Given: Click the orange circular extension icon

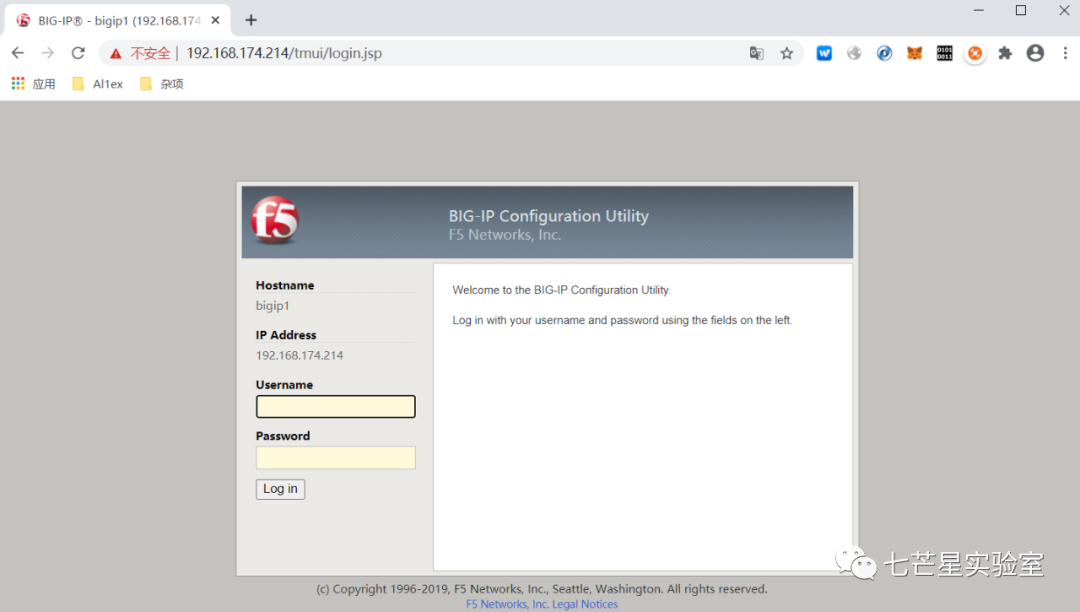Looking at the screenshot, I should [975, 53].
